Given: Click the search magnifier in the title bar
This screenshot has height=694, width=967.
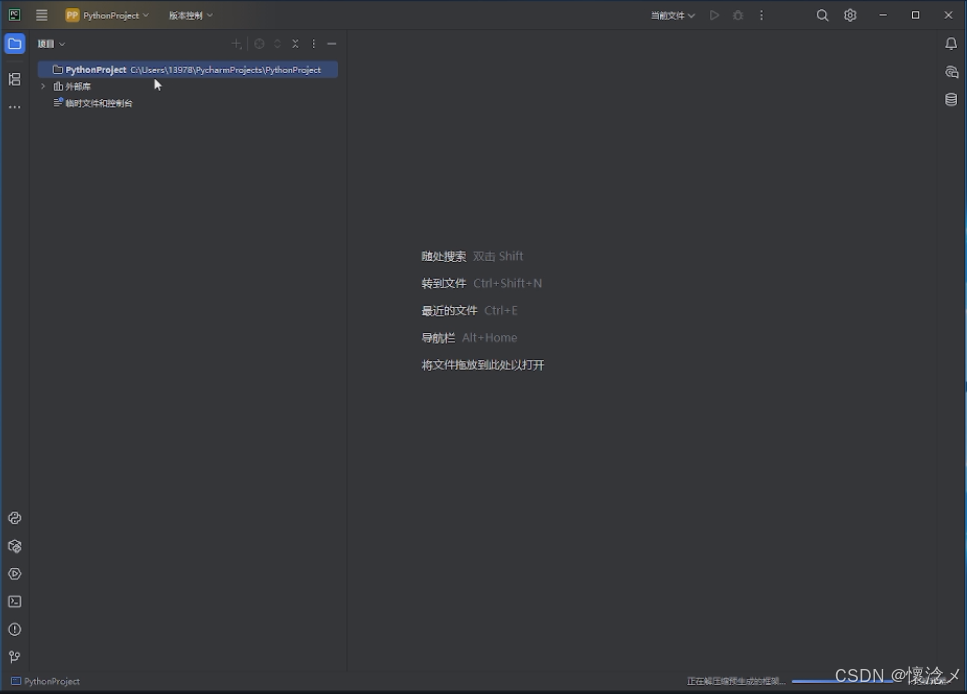Looking at the screenshot, I should (x=822, y=15).
